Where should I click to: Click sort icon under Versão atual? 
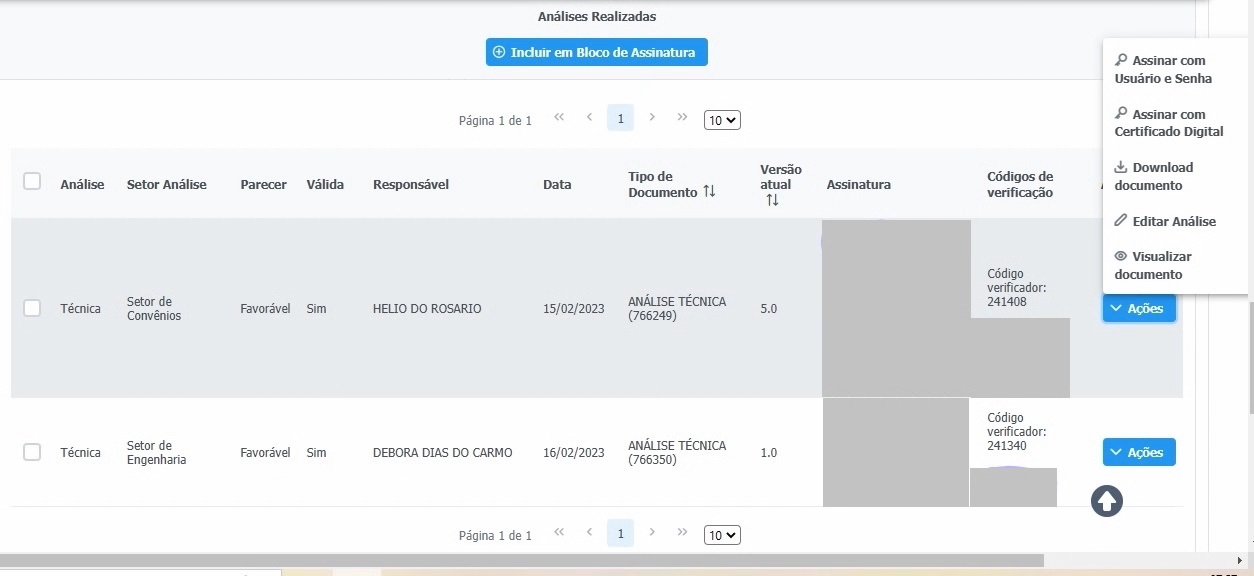(x=772, y=200)
